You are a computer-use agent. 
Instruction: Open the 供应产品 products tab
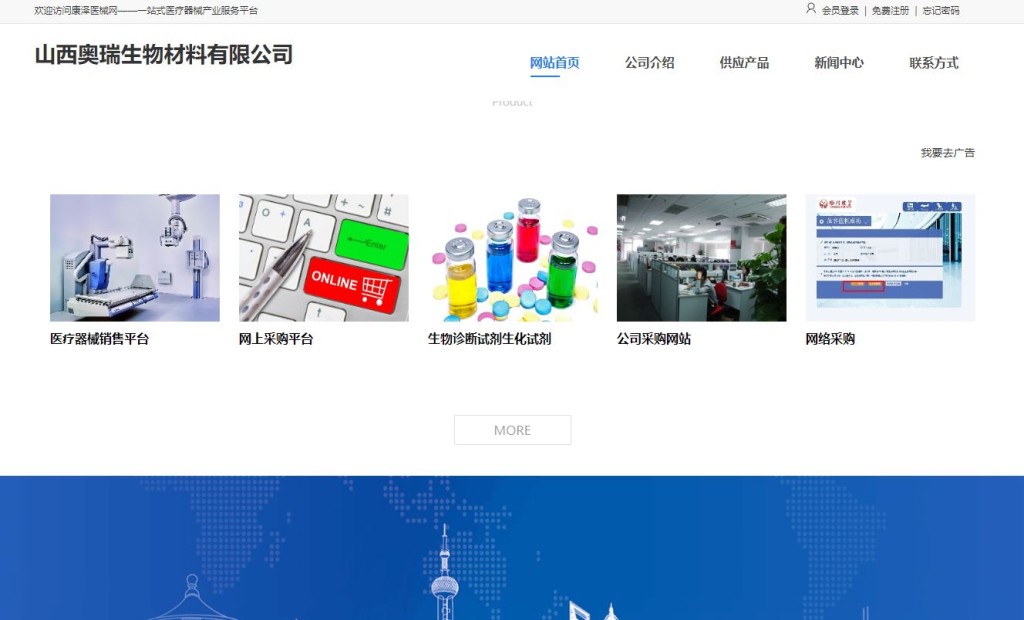[x=744, y=62]
